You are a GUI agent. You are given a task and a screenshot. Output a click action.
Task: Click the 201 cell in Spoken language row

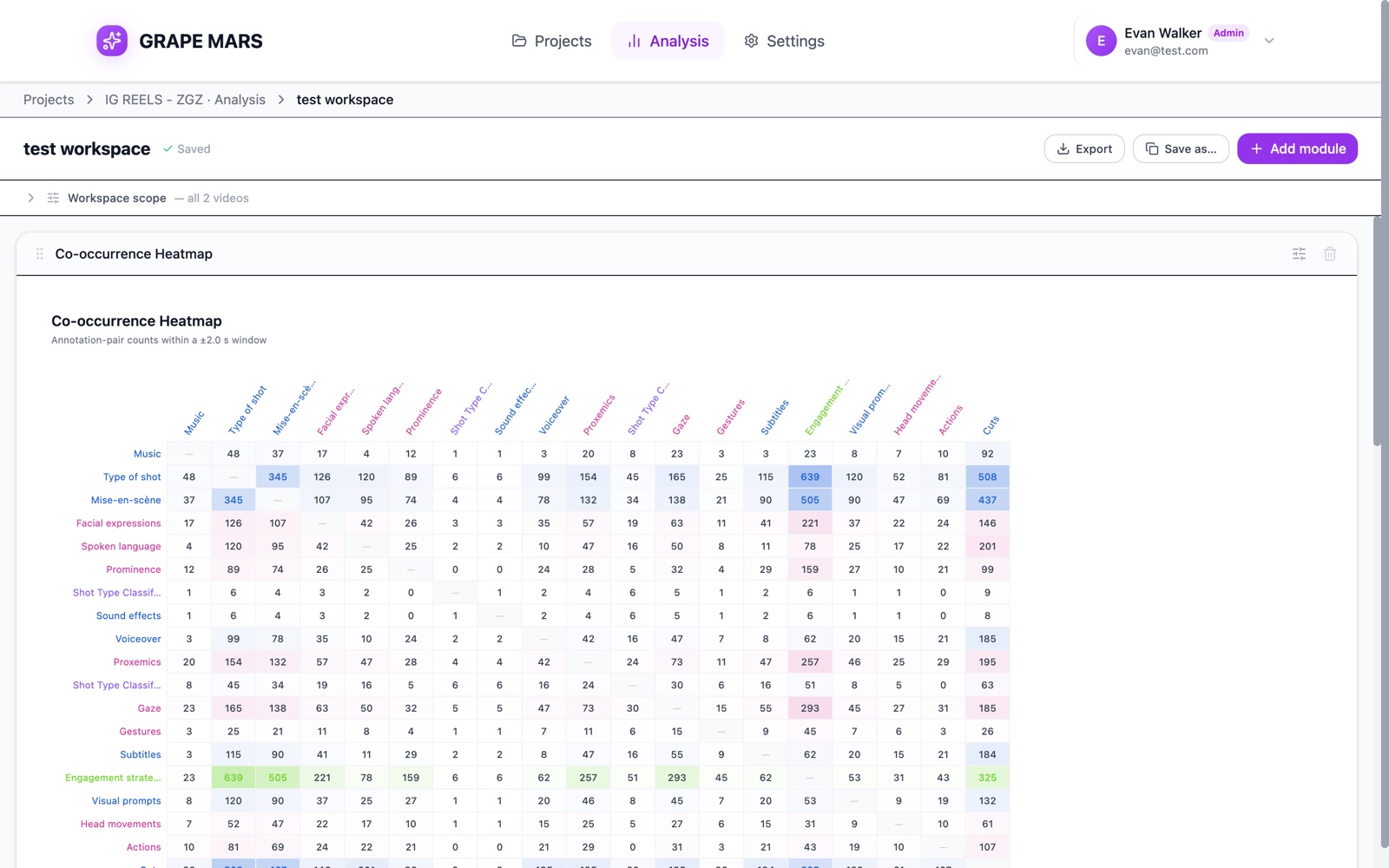pyautogui.click(x=987, y=546)
